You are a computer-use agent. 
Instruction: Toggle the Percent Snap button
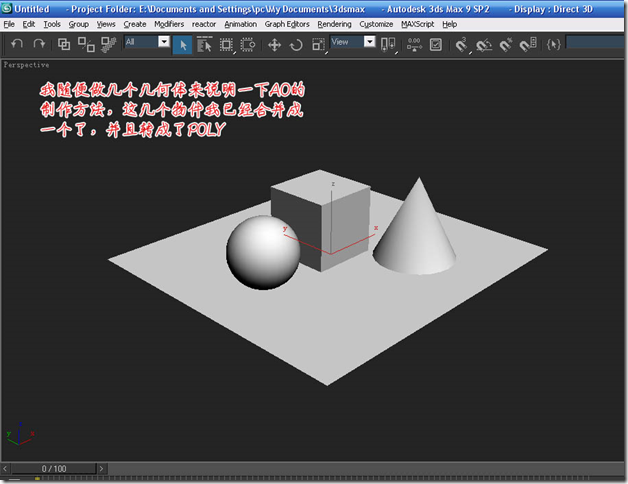pyautogui.click(x=506, y=44)
